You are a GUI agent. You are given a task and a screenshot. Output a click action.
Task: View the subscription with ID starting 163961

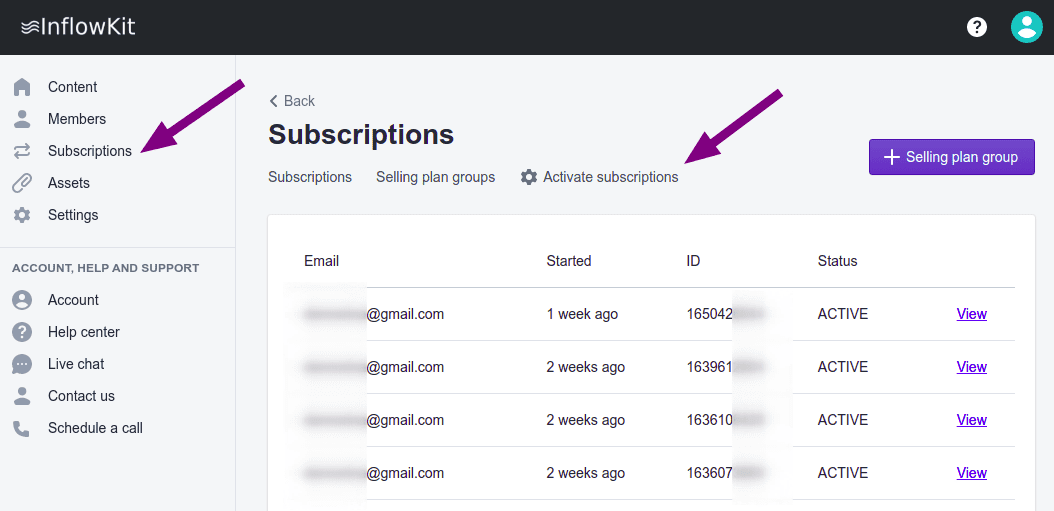pyautogui.click(x=971, y=367)
